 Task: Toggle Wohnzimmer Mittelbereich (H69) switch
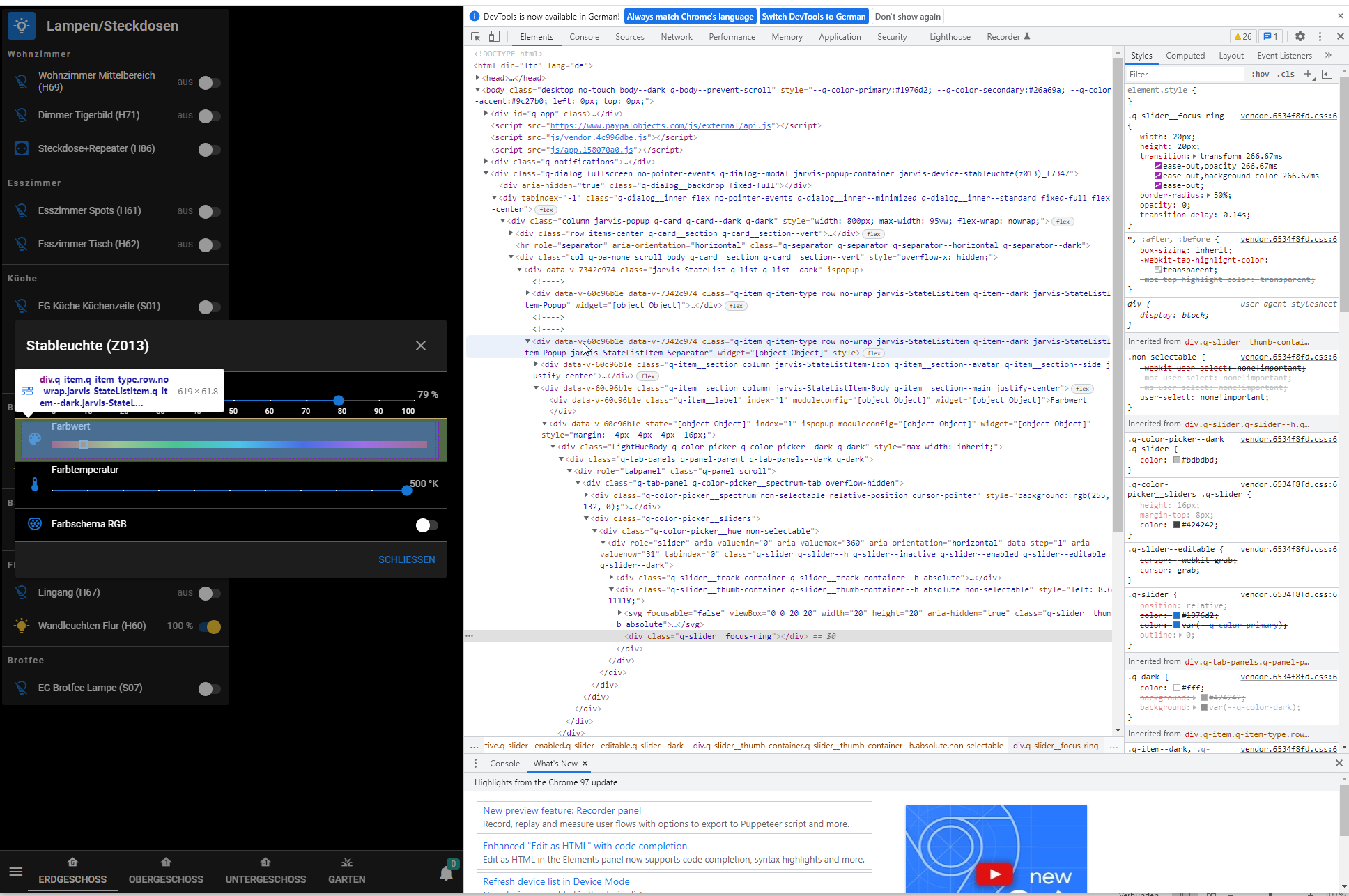pos(209,82)
